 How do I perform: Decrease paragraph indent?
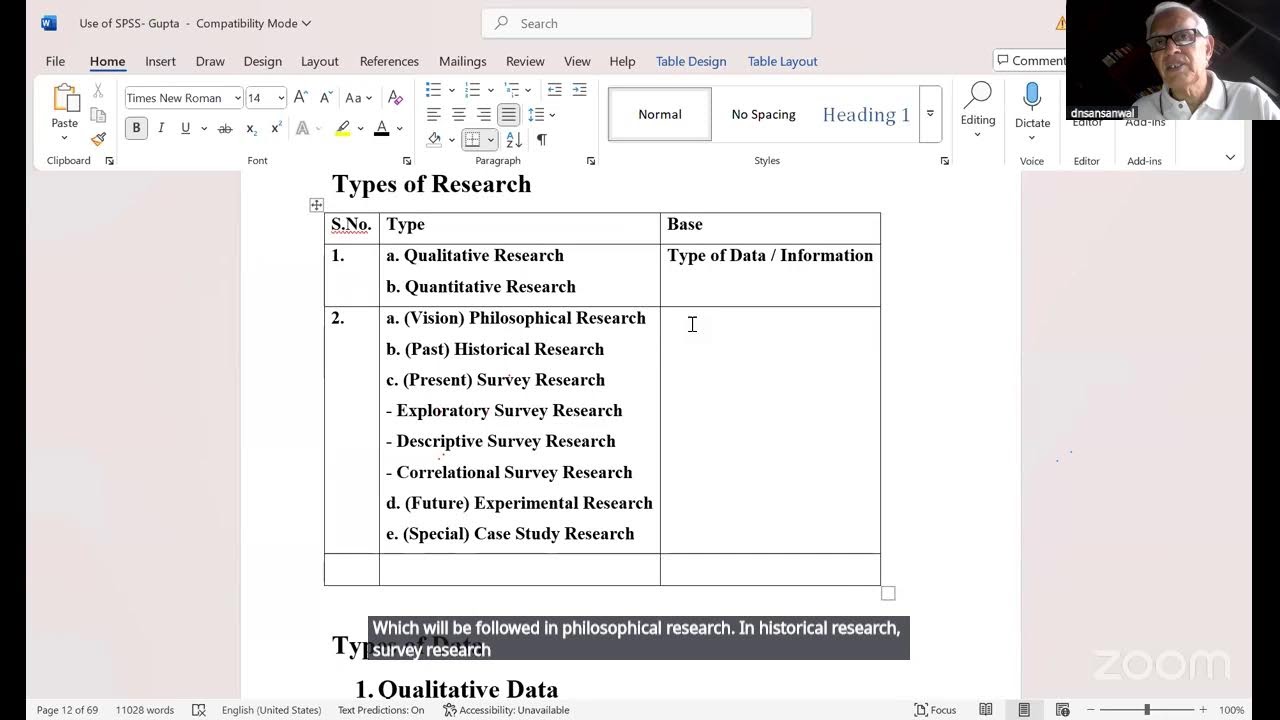[x=554, y=90]
